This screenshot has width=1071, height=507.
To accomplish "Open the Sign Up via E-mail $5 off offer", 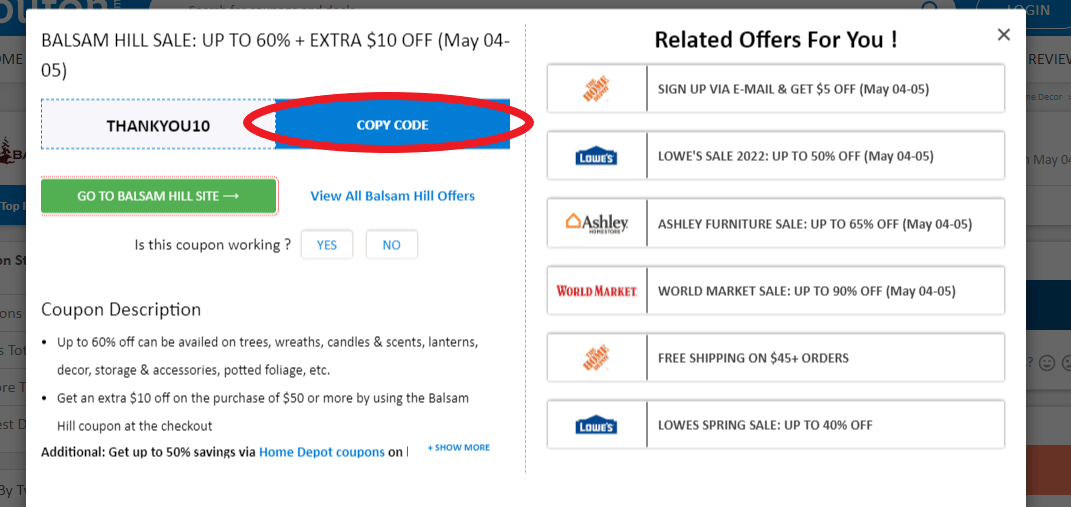I will [793, 89].
